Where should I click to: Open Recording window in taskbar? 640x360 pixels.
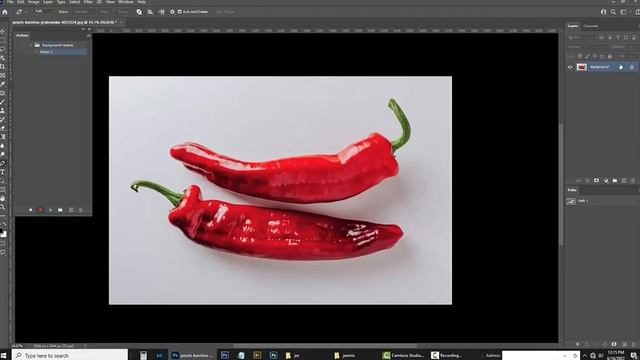click(447, 356)
